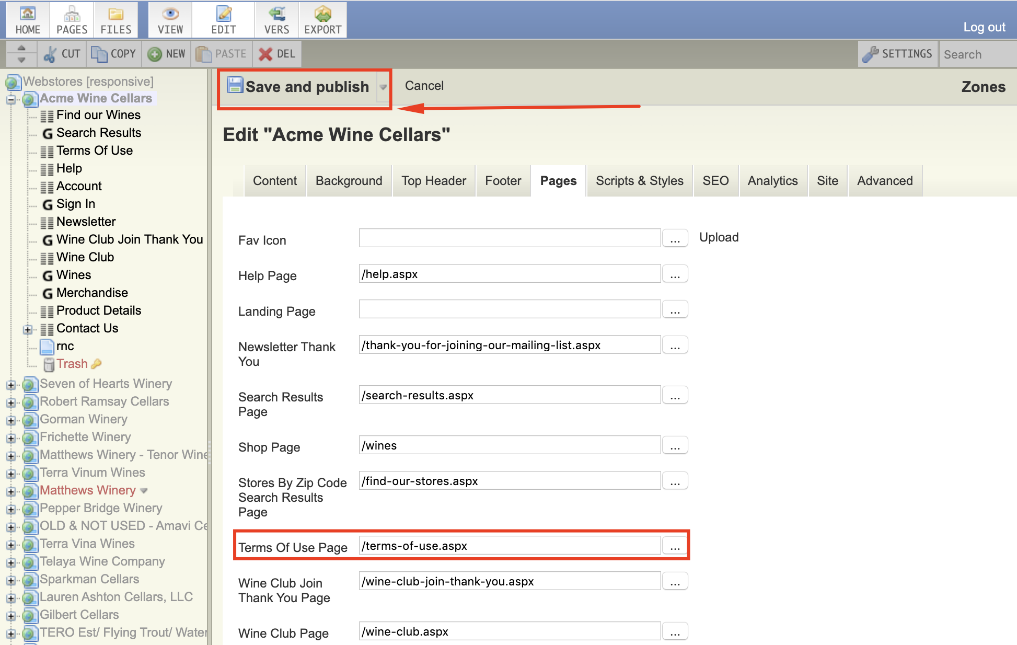Click the G icon beside Search Results
Viewport: 1017px width, 645px height.
pos(47,133)
